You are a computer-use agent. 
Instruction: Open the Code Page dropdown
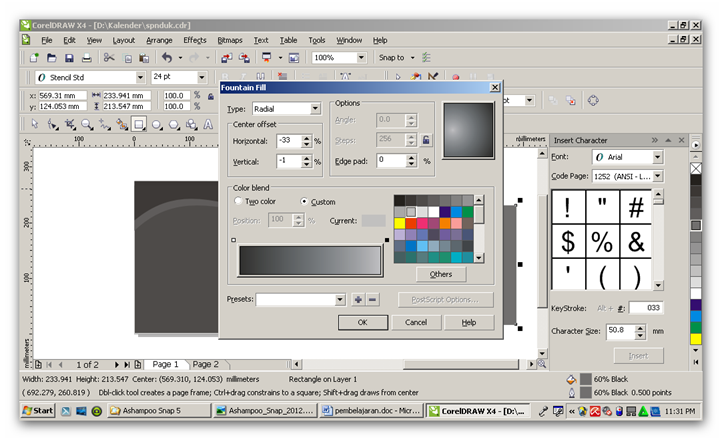point(658,176)
